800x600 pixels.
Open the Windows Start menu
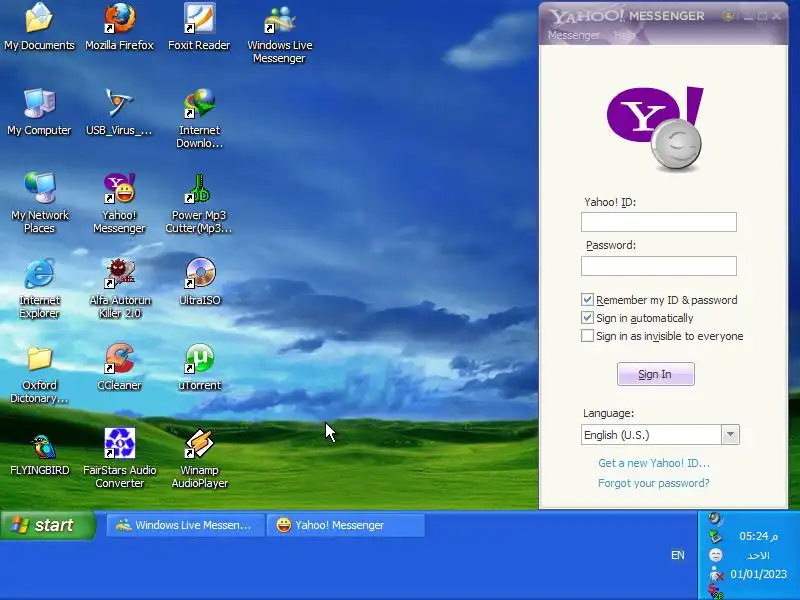coord(48,525)
